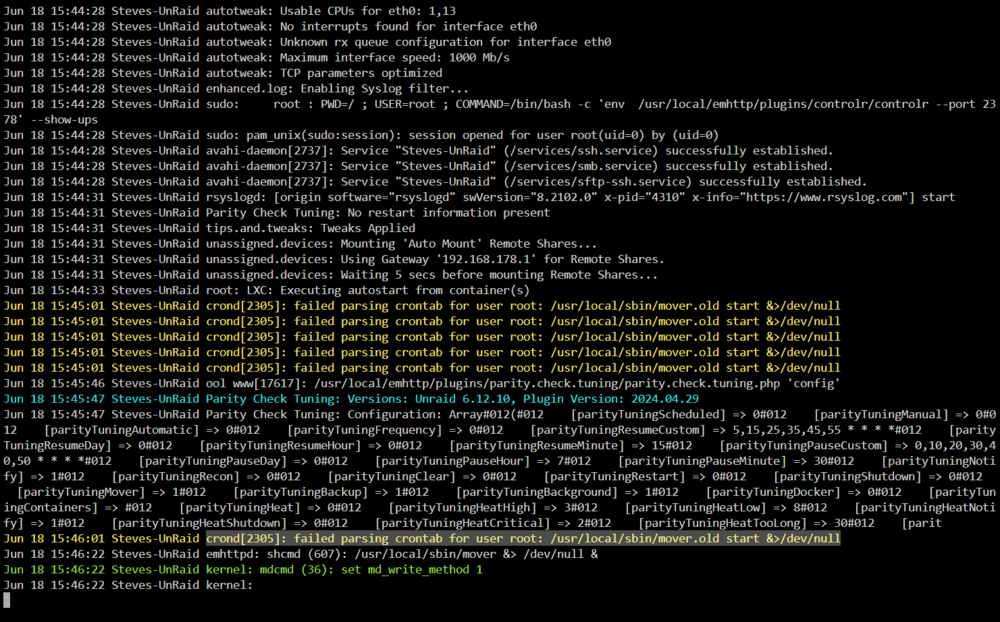The height and width of the screenshot is (622, 1000).
Task: Click 'Configuration: Array#012(#012' text
Action: pos(445,415)
